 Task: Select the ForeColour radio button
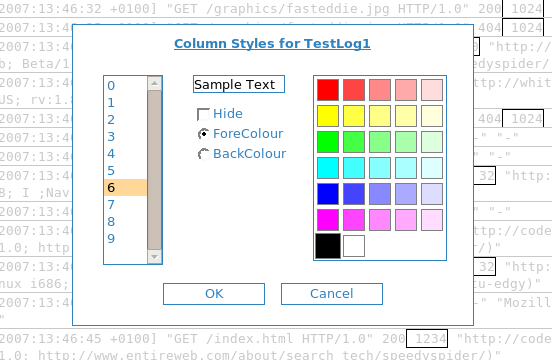203,134
